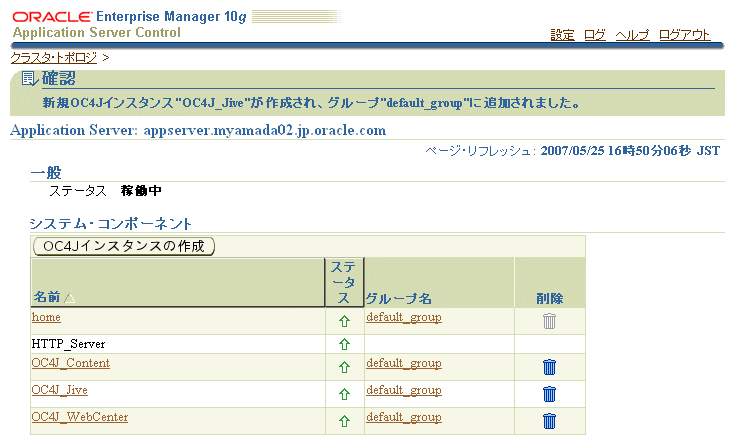This screenshot has width=732, height=440.
Task: Click the 一般 section heading
Action: (x=46, y=173)
